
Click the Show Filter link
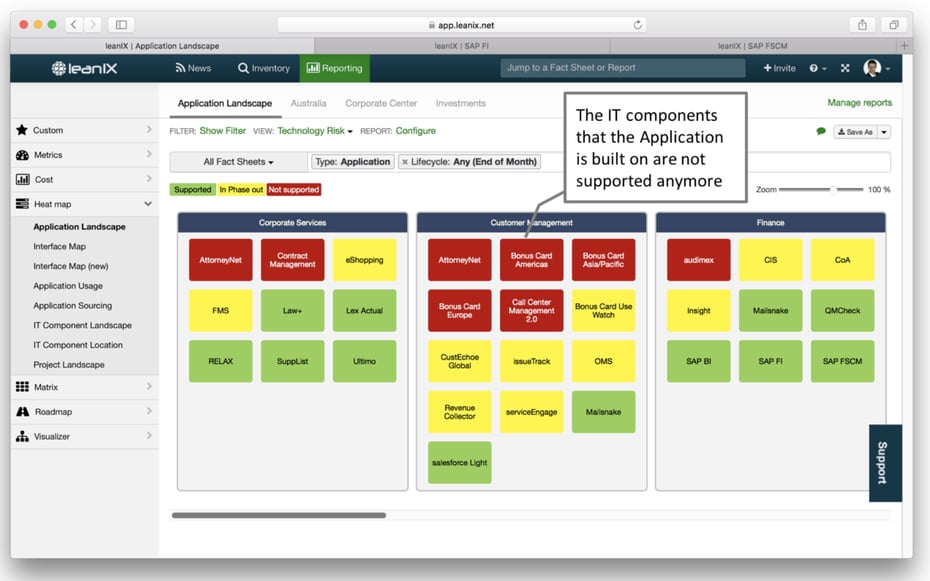click(223, 131)
